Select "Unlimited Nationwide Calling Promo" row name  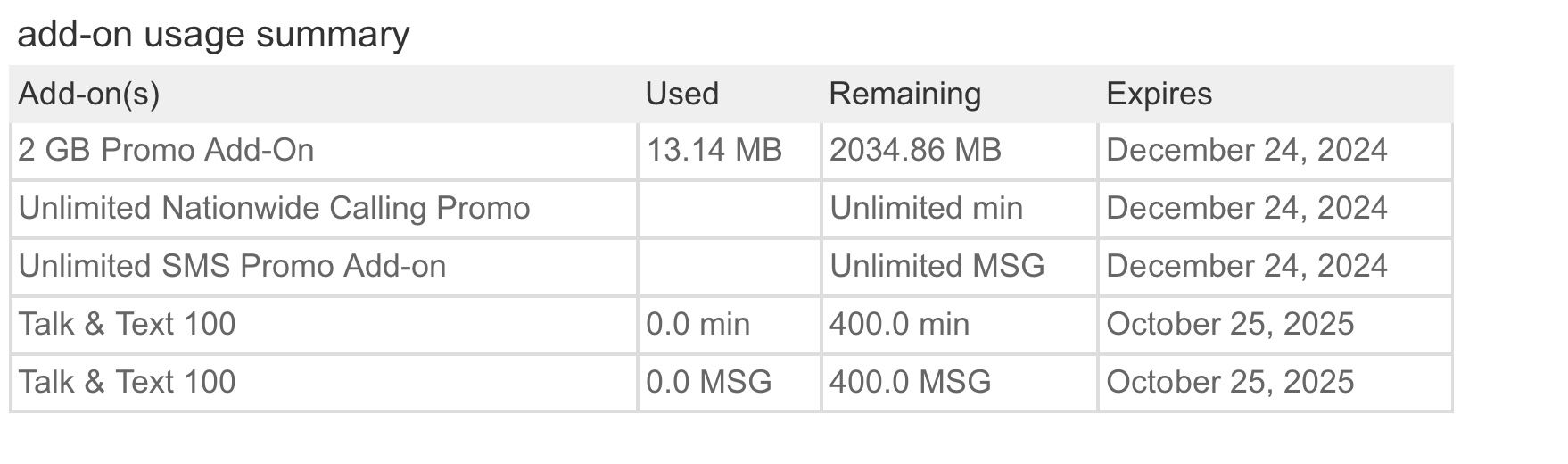274,208
